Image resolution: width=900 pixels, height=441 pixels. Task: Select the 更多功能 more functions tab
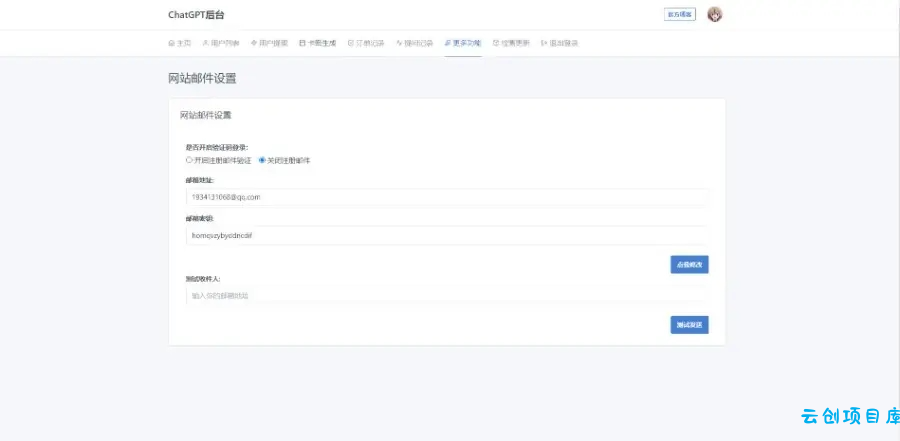463,43
